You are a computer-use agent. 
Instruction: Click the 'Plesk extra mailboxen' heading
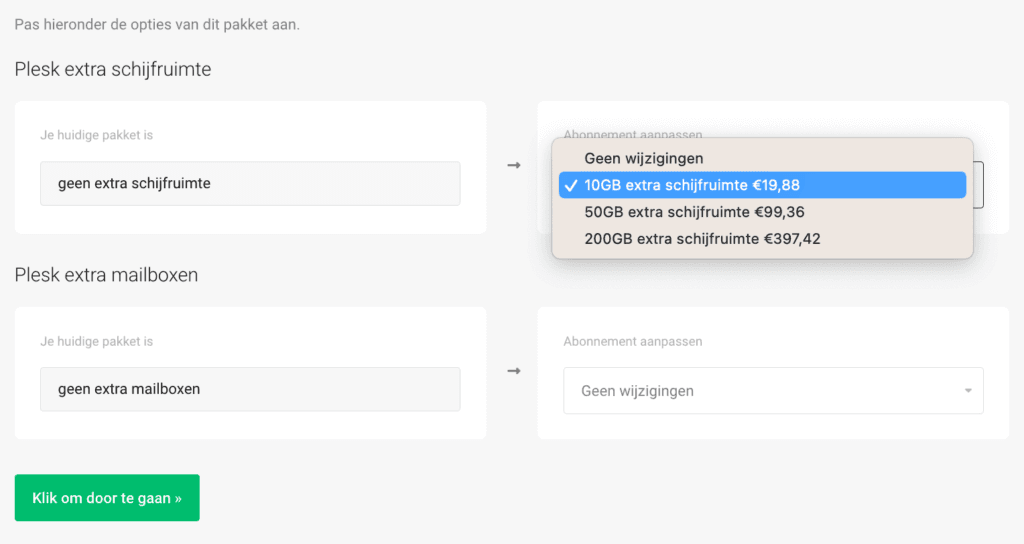pyautogui.click(x=106, y=275)
